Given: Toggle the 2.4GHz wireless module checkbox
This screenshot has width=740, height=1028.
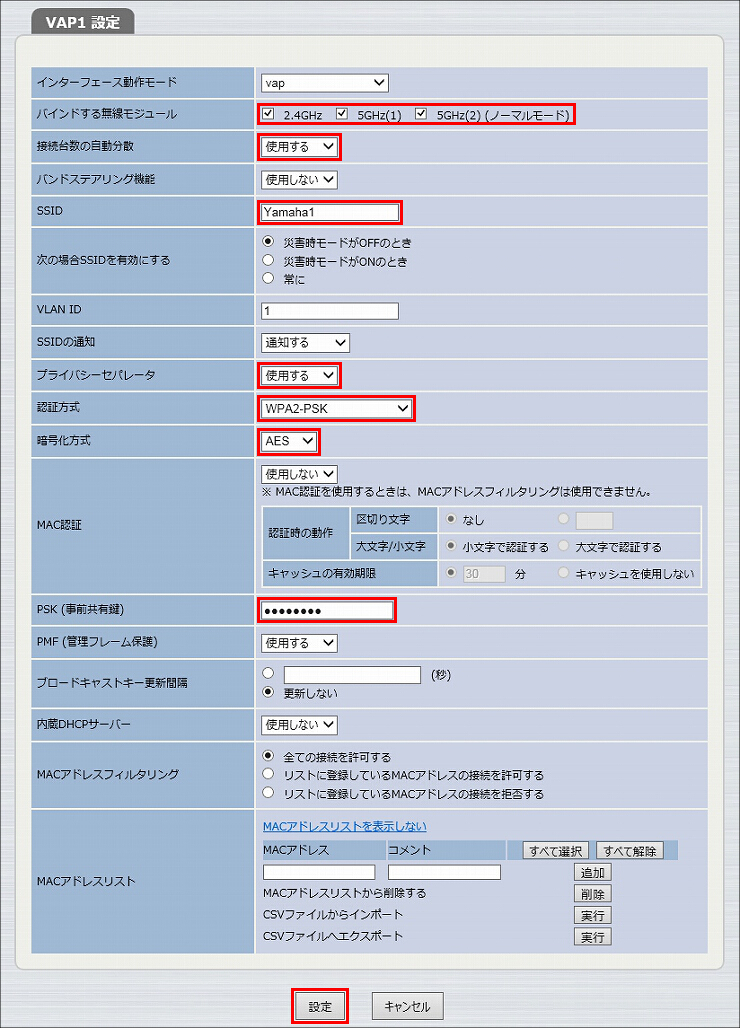Looking at the screenshot, I should click(268, 113).
